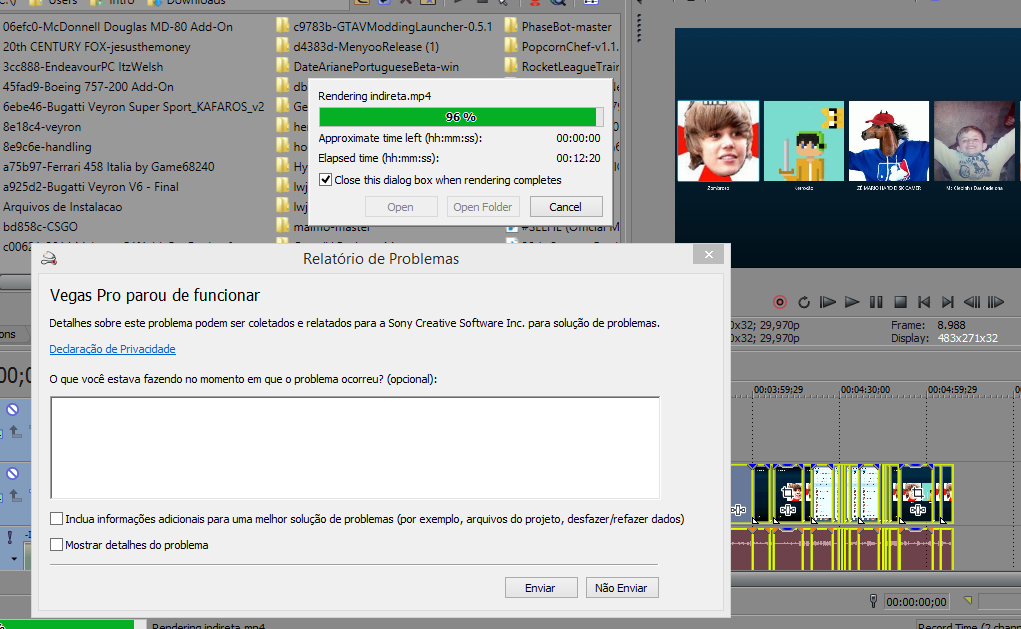
Task: Click the yellow triangle rate marker
Action: (968, 600)
